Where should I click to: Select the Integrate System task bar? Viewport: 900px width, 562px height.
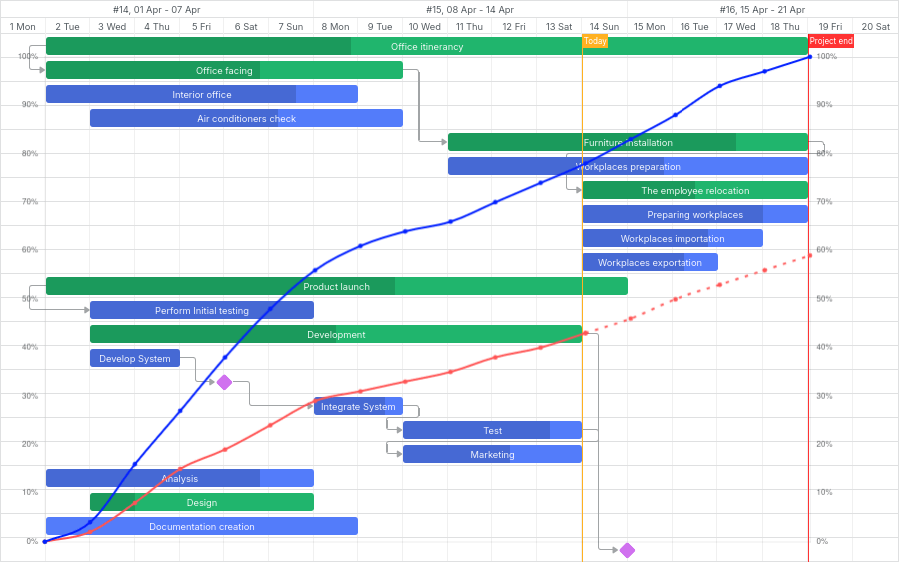pyautogui.click(x=358, y=406)
